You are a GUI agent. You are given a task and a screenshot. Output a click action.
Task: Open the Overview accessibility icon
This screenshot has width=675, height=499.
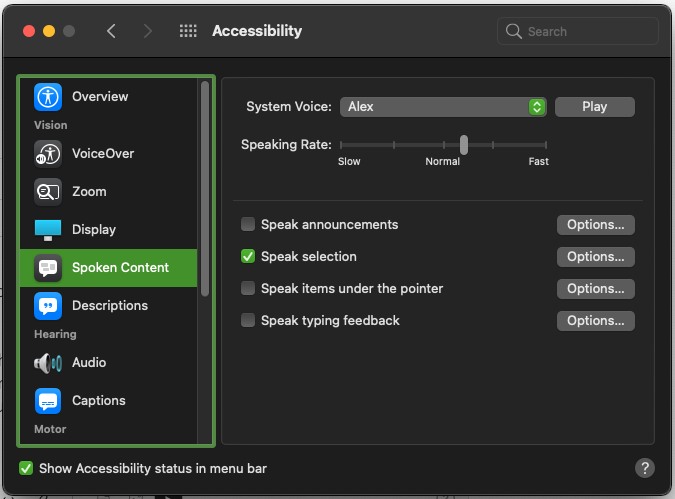[x=48, y=97]
